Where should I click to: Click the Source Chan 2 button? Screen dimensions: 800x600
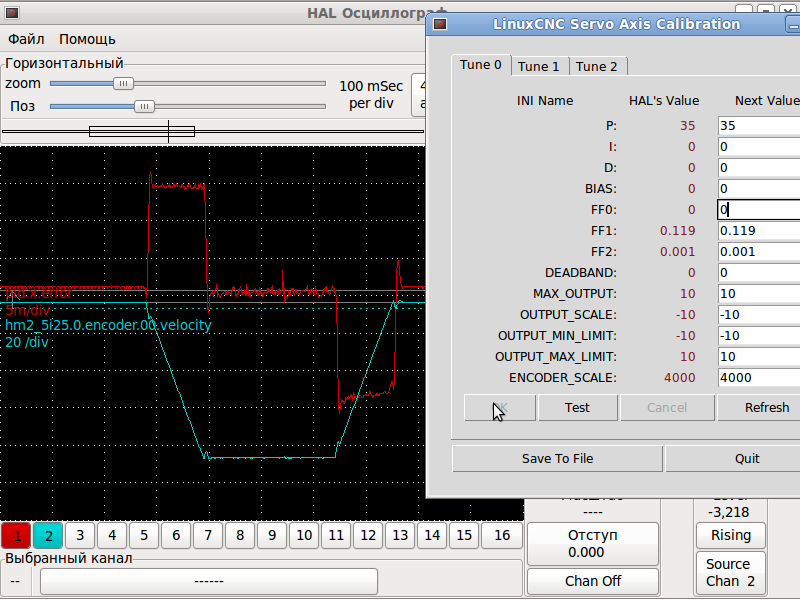coord(731,573)
